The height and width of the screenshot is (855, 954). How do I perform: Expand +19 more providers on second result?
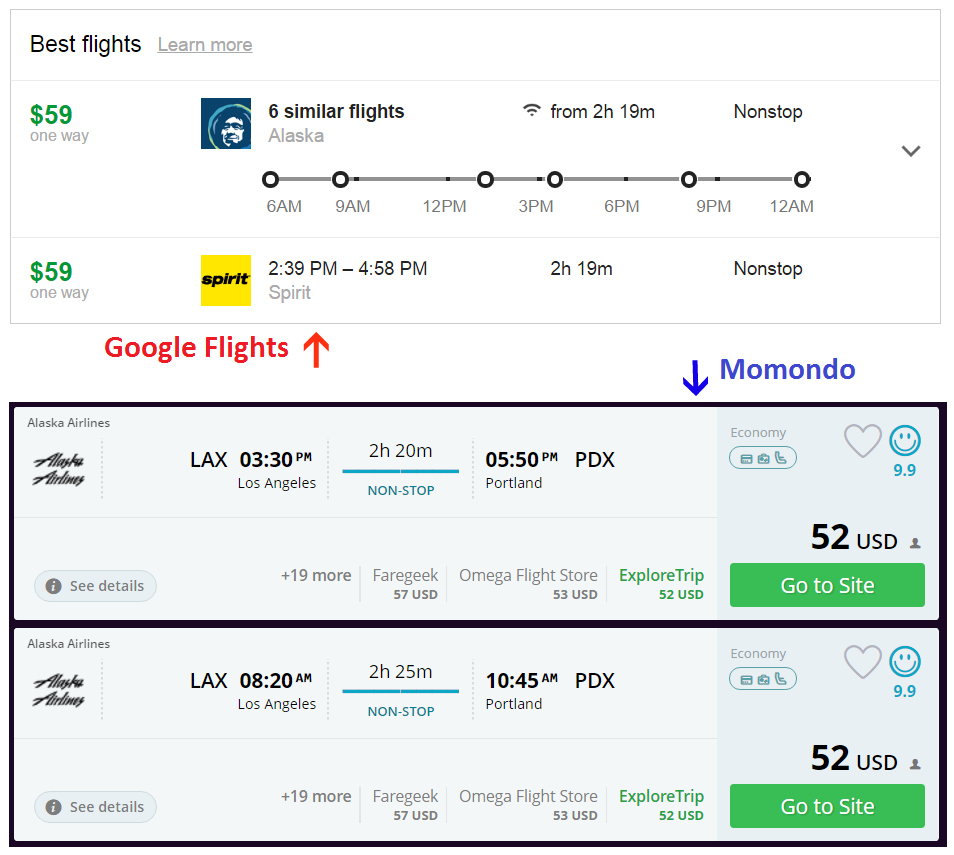tap(316, 796)
